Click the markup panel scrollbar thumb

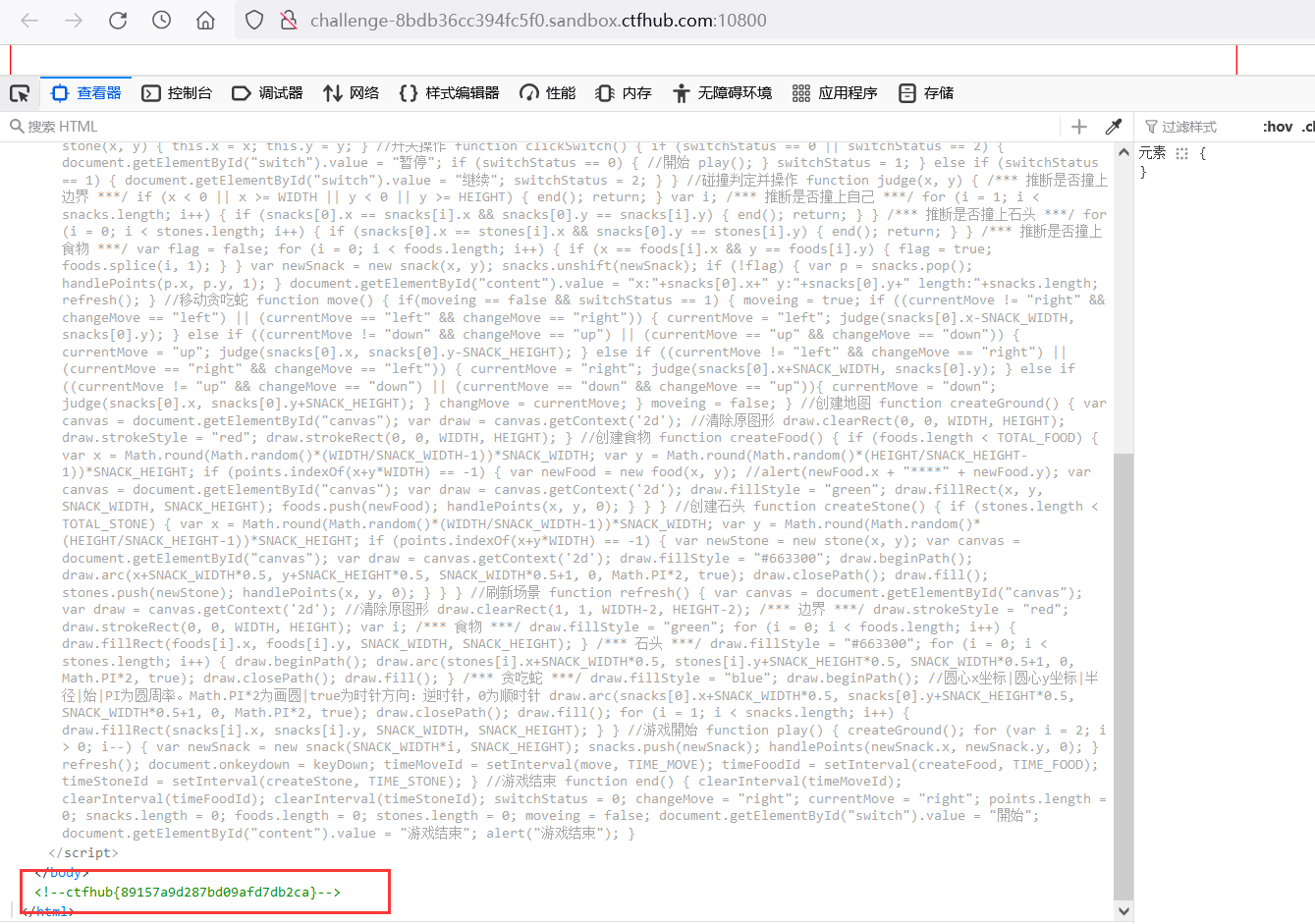pos(1123,677)
